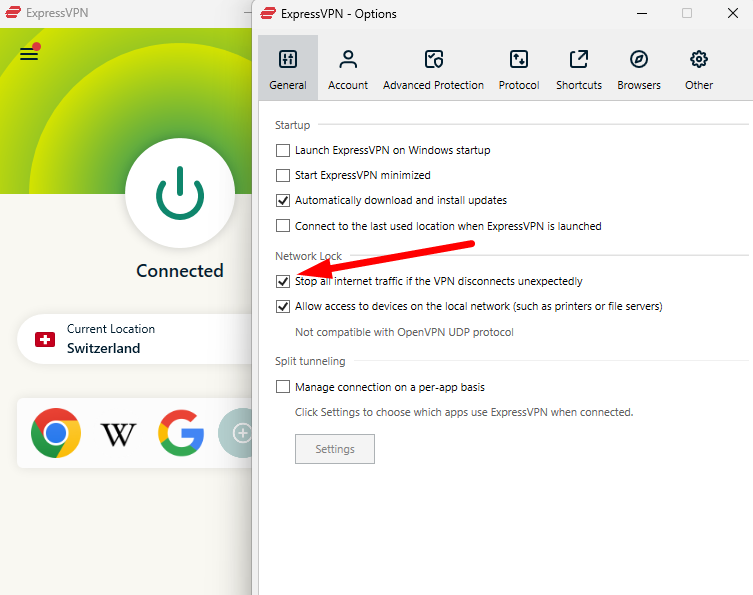Click the ExpressVPN - Options title text

click(x=339, y=14)
